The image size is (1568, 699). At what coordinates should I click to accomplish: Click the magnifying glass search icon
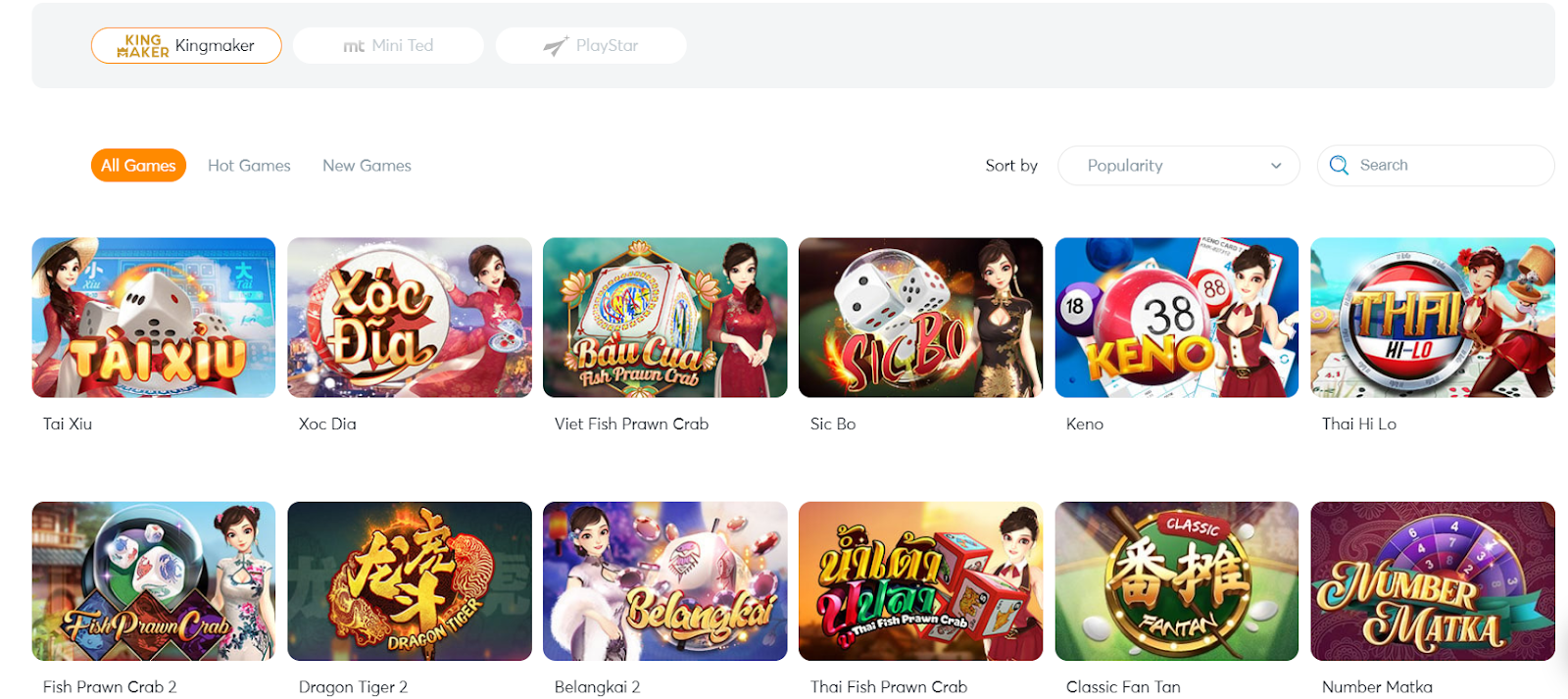tap(1339, 166)
